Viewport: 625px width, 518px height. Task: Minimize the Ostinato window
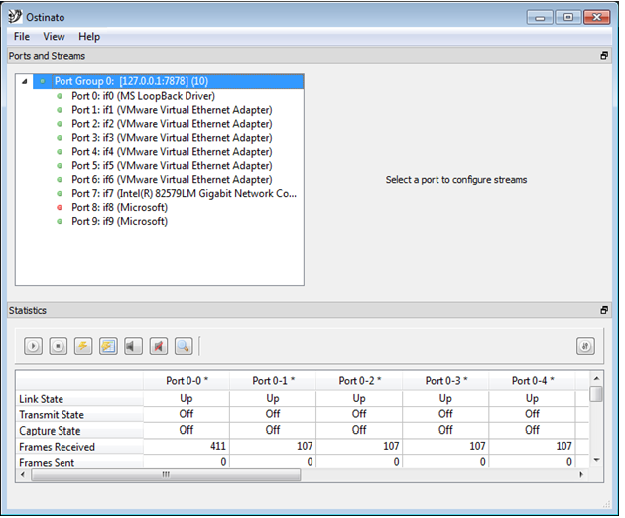tap(540, 18)
